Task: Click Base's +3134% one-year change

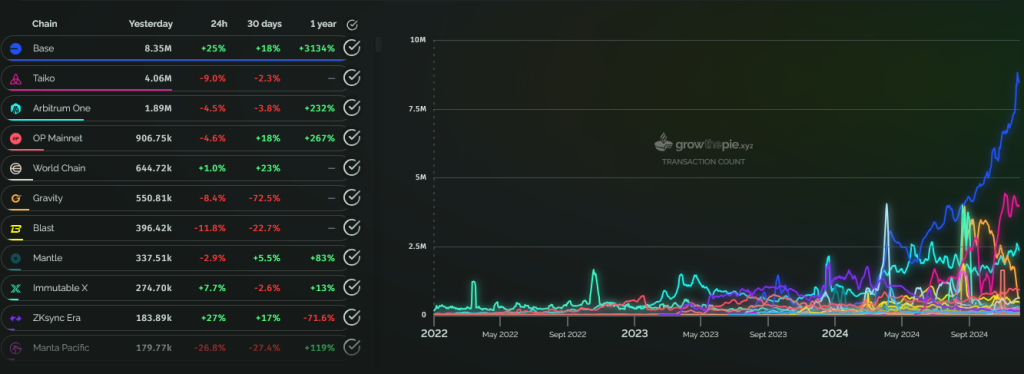Action: click(x=317, y=48)
